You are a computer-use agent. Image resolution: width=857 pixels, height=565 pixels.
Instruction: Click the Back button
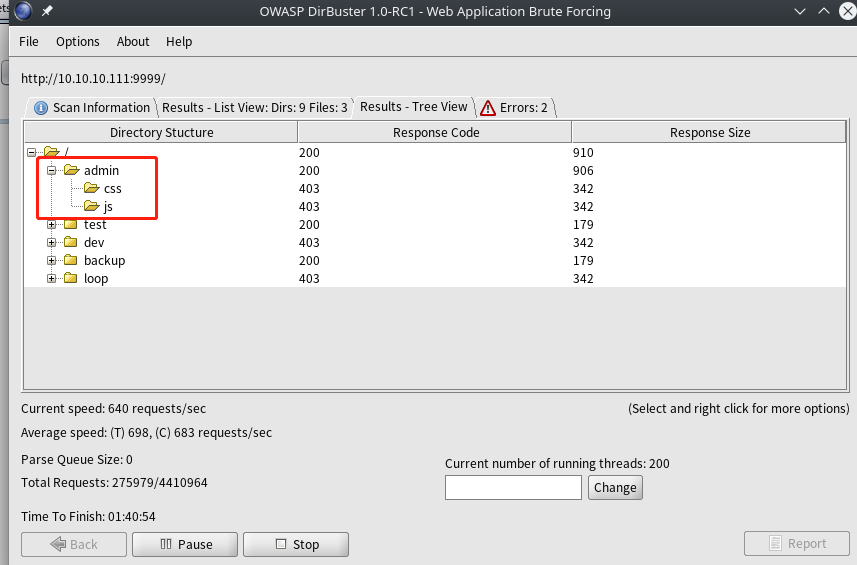[x=74, y=544]
